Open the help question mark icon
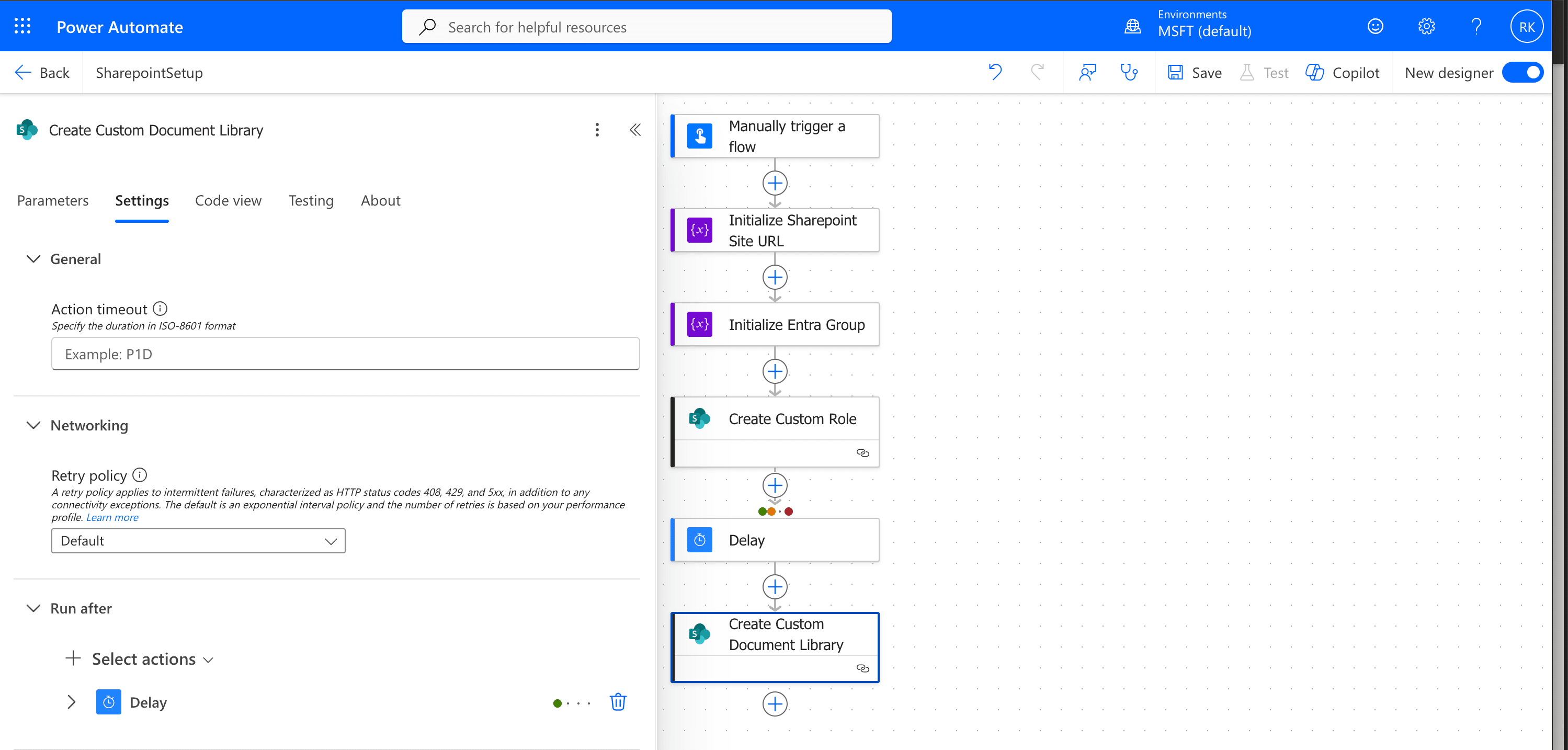Viewport: 1568px width, 750px height. tap(1476, 26)
